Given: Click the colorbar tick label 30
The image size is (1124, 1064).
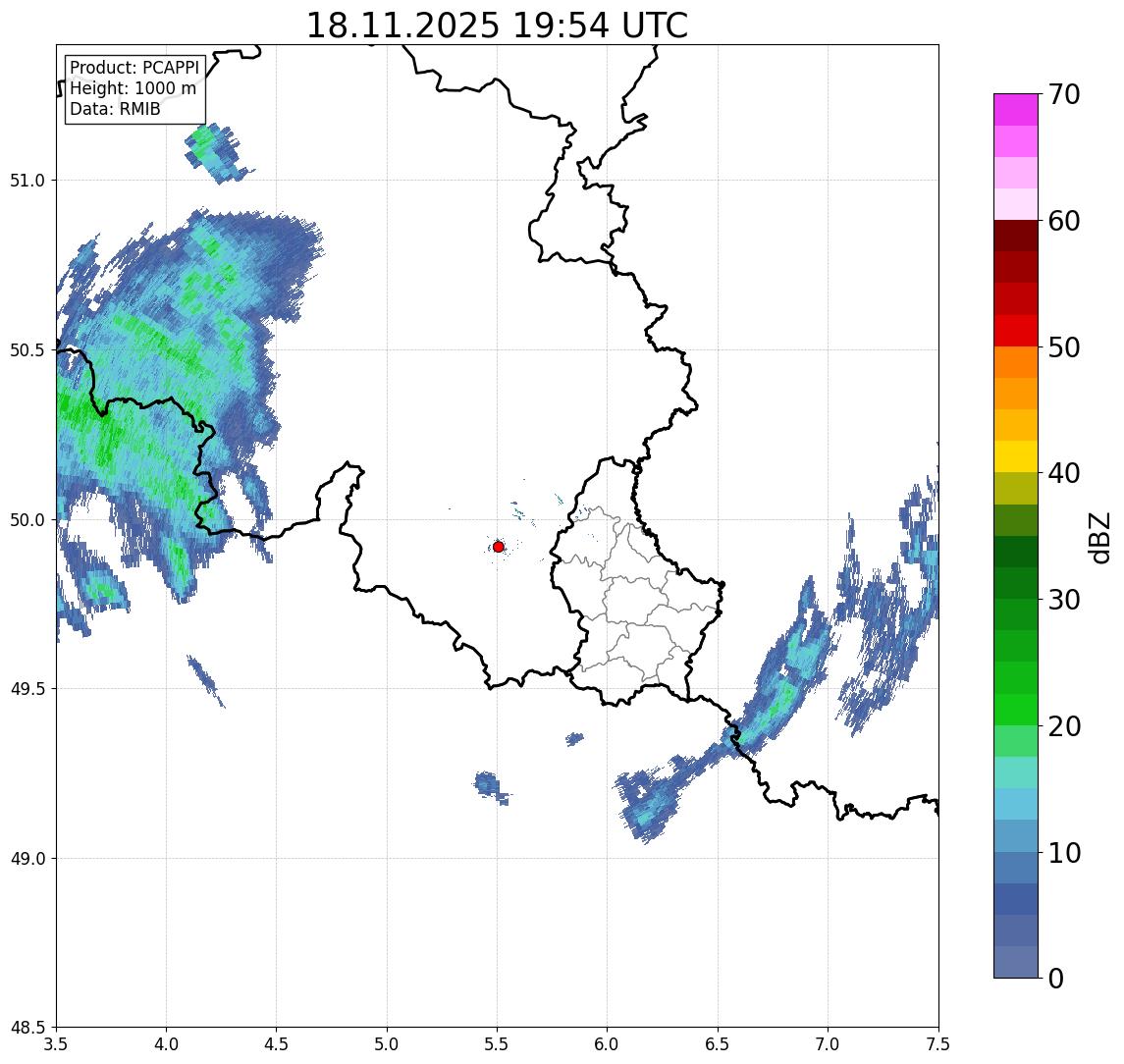Looking at the screenshot, I should [x=1063, y=600].
